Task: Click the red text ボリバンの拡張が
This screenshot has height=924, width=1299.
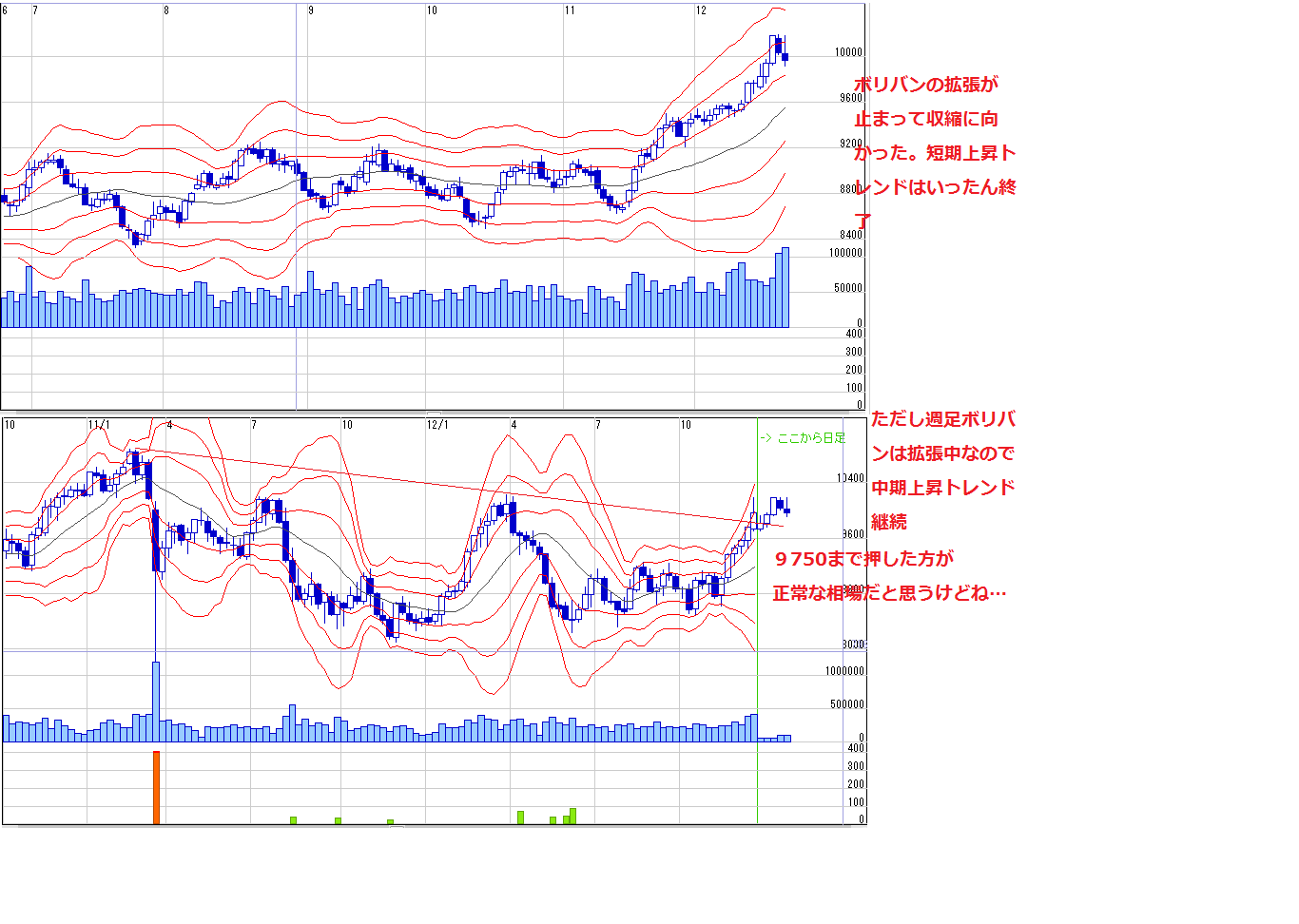Action: click(926, 85)
